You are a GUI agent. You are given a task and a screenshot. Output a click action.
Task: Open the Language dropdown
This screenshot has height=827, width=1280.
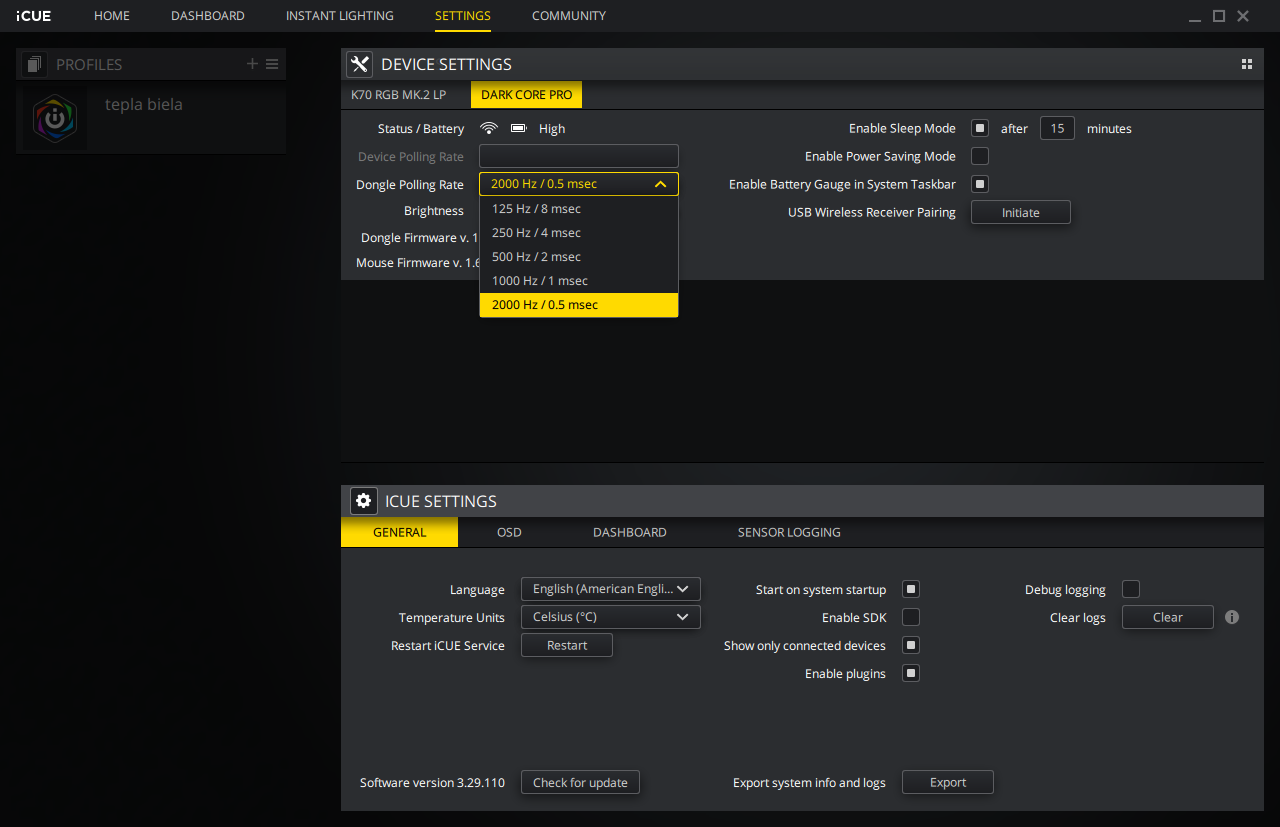pyautogui.click(x=611, y=589)
